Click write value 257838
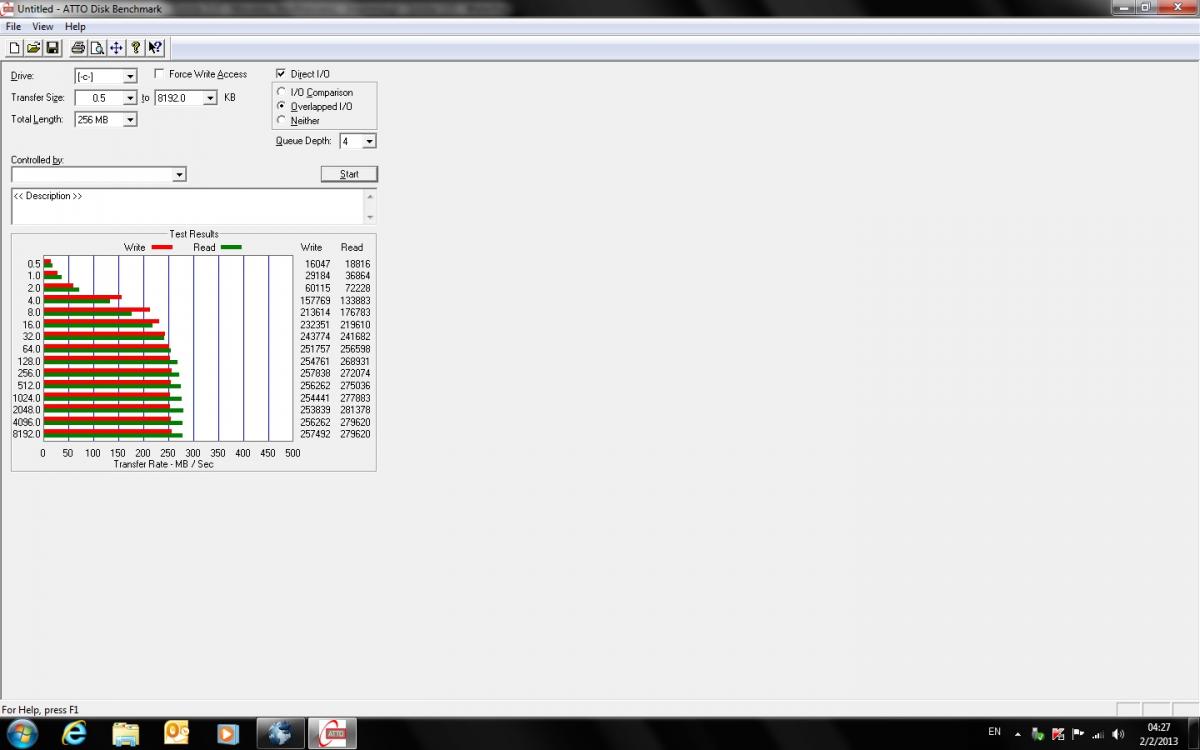Screen dimensions: 1200x750 315,373
